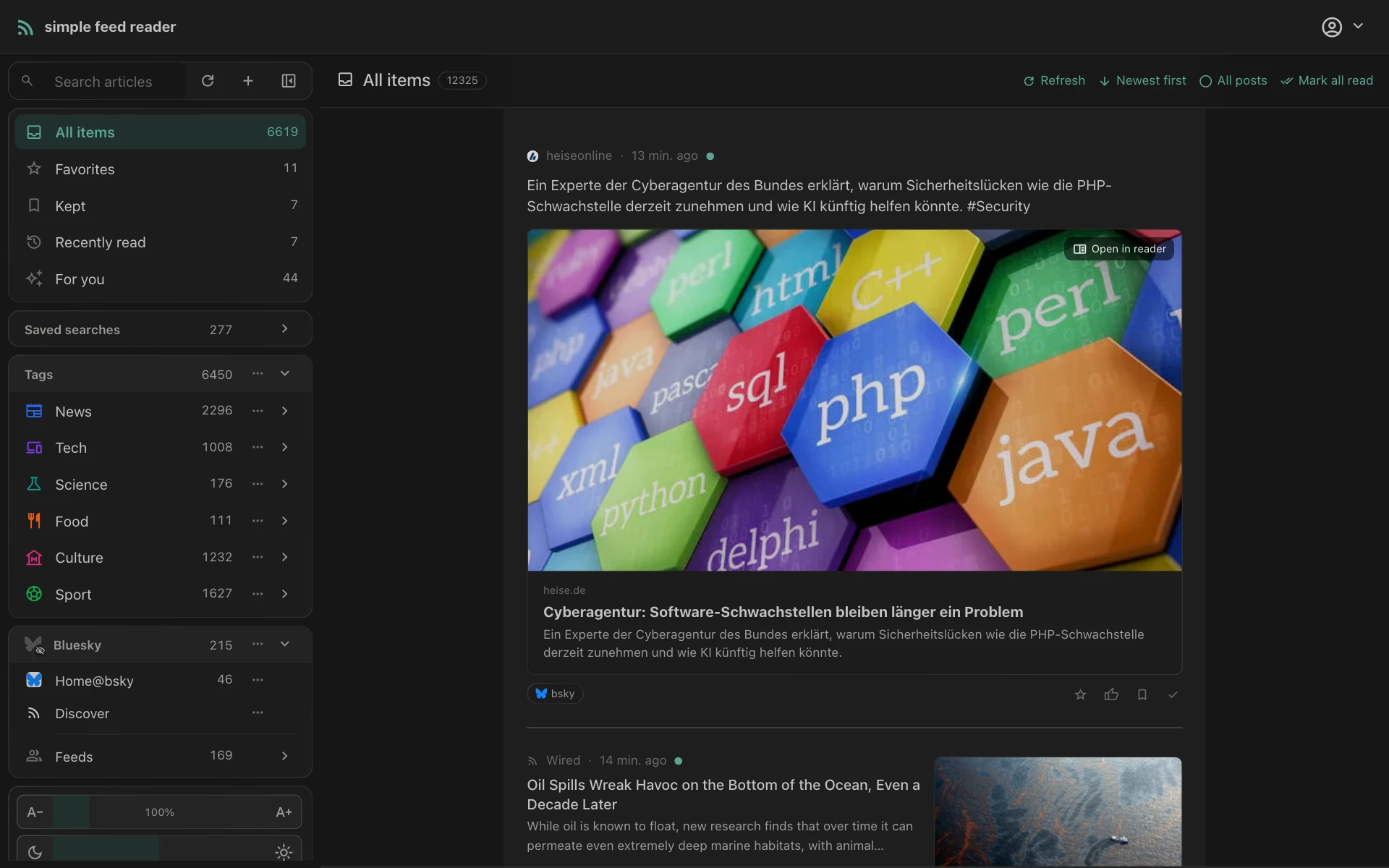Open Bluesky section more options
The width and height of the screenshot is (1389, 868).
[x=258, y=644]
